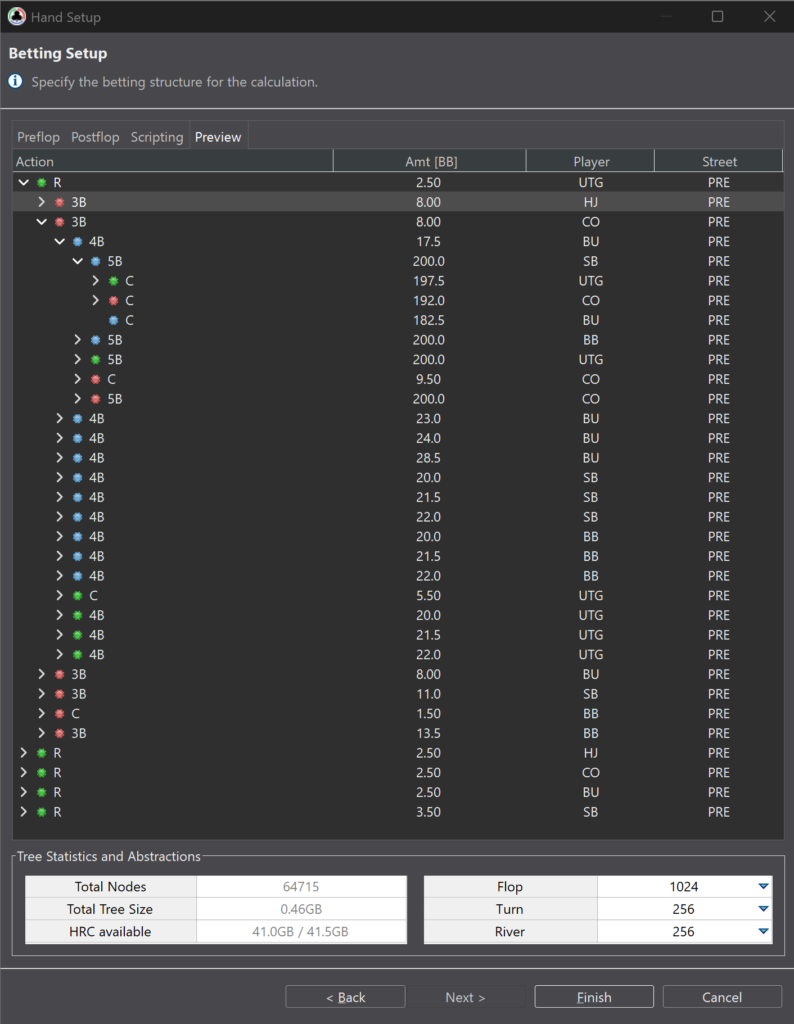
Task: Select the Preview tab
Action: point(218,137)
